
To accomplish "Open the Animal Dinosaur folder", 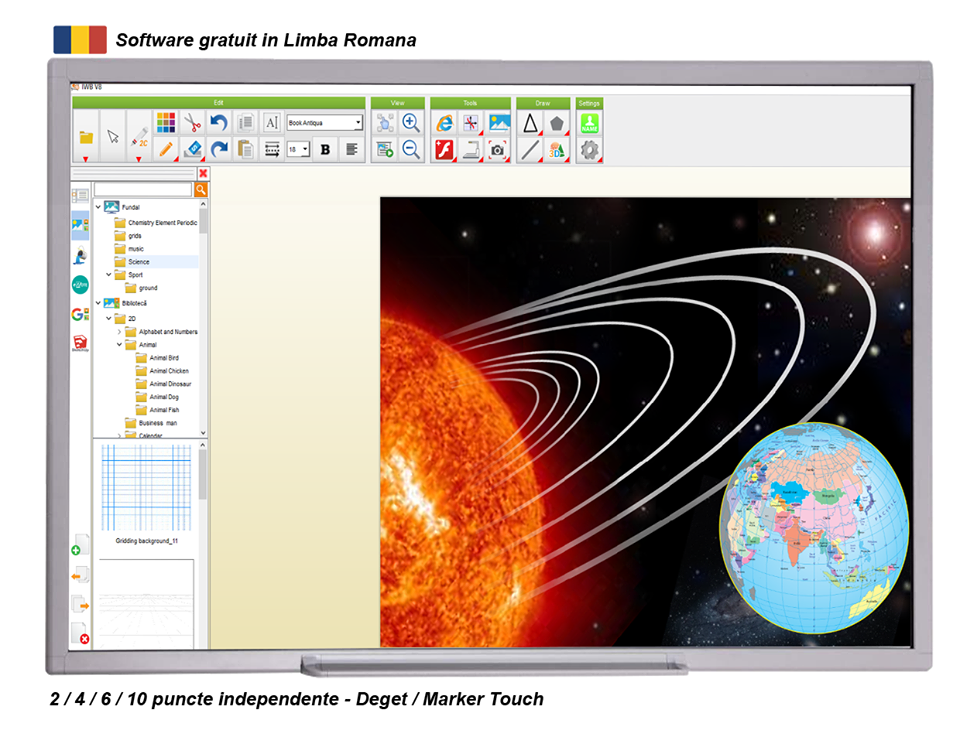I will coord(170,384).
